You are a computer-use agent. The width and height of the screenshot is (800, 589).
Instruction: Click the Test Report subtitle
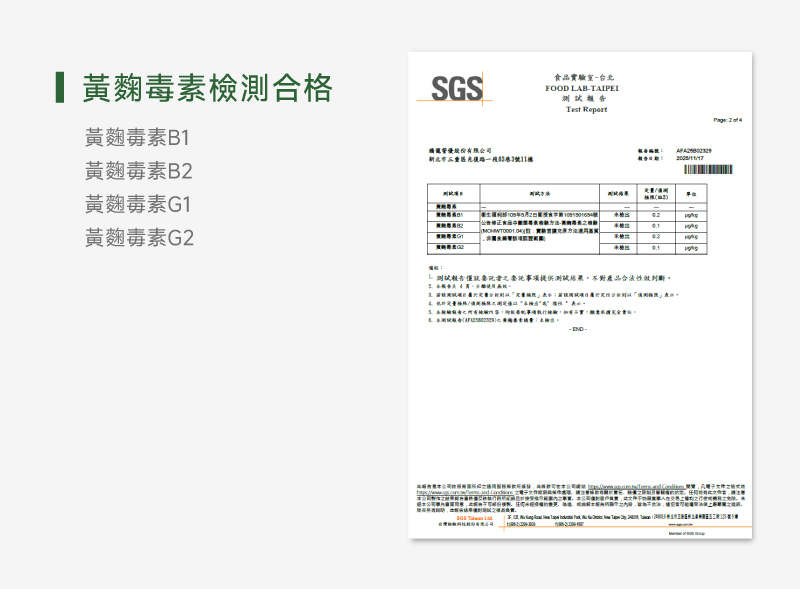coord(586,109)
